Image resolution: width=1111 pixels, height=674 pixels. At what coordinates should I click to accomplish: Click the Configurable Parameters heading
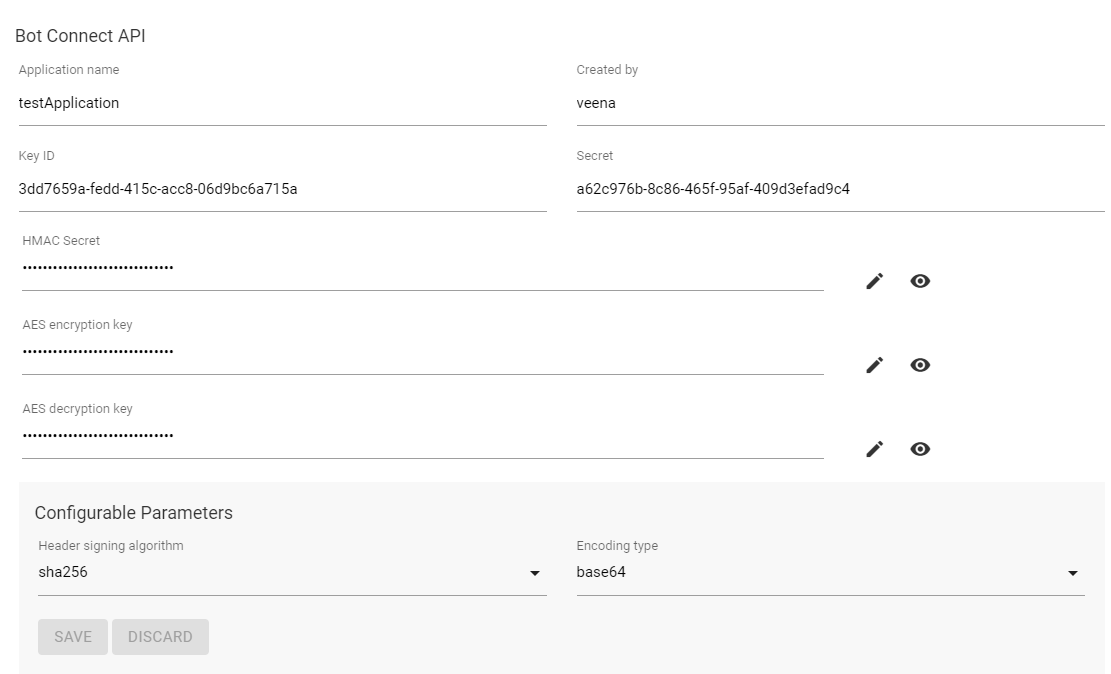coord(134,513)
